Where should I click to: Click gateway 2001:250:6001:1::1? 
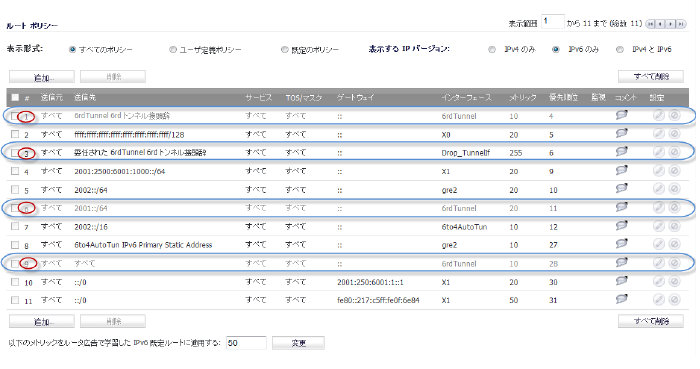[370, 282]
